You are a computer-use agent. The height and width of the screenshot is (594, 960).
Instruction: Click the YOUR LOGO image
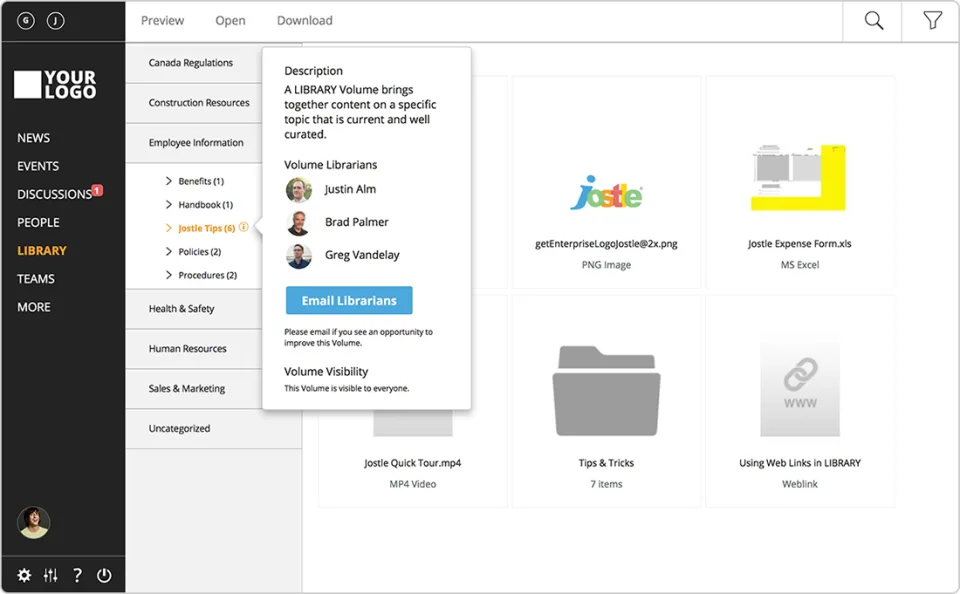55,85
